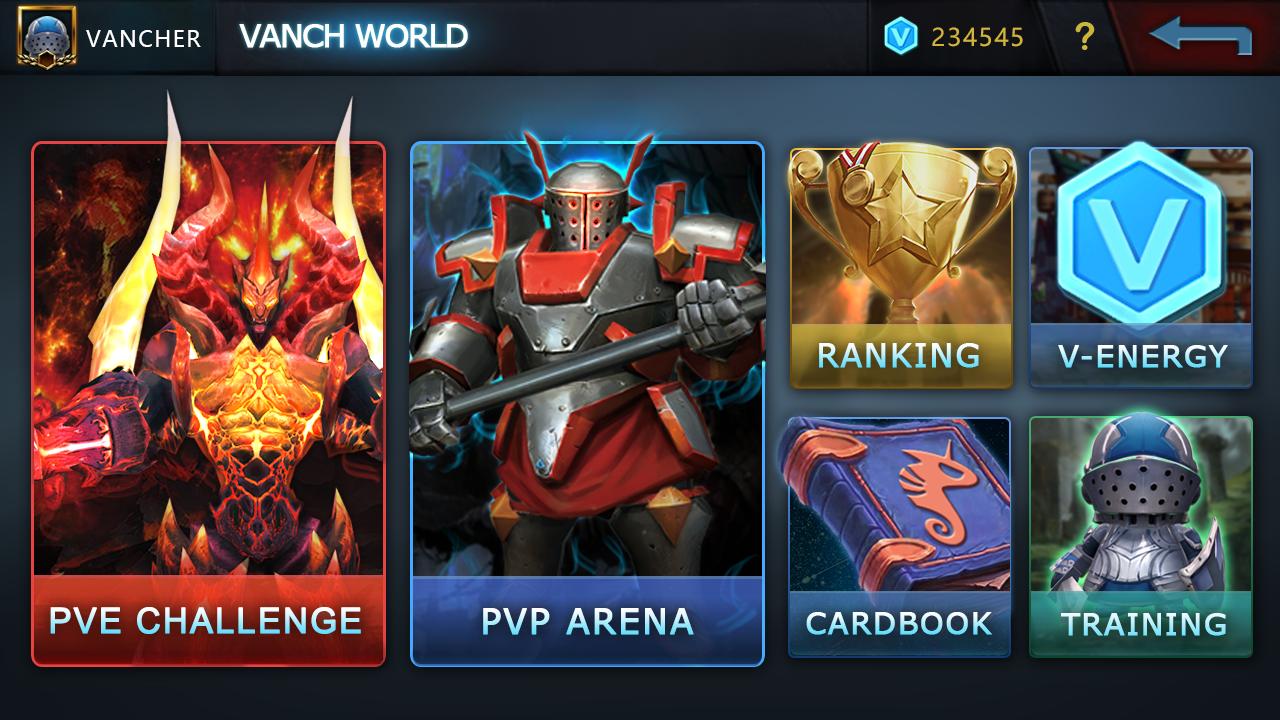The width and height of the screenshot is (1280, 720).
Task: Click the 234545 currency balance
Action: pos(977,37)
